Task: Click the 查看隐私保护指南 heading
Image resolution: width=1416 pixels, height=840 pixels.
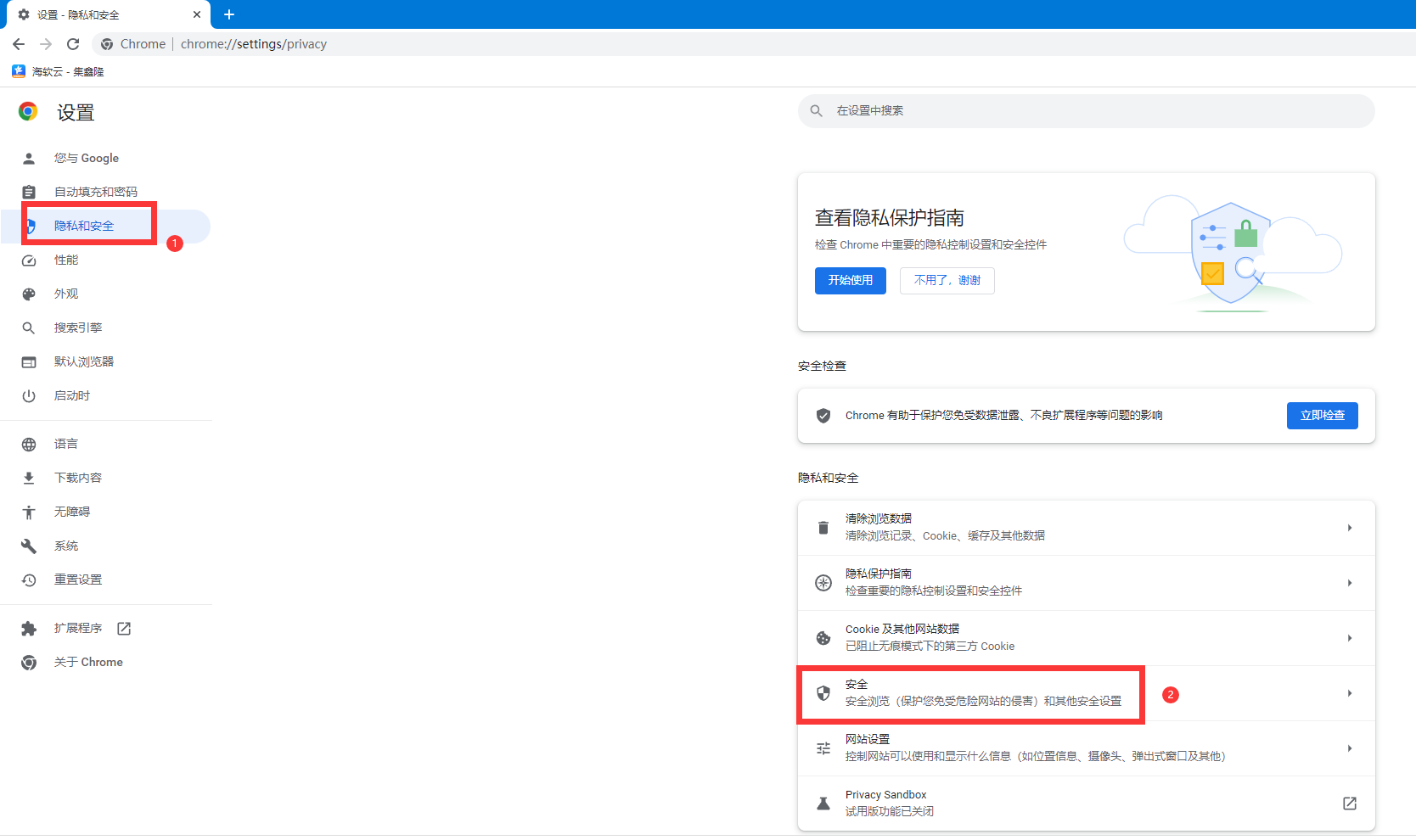Action: click(890, 218)
